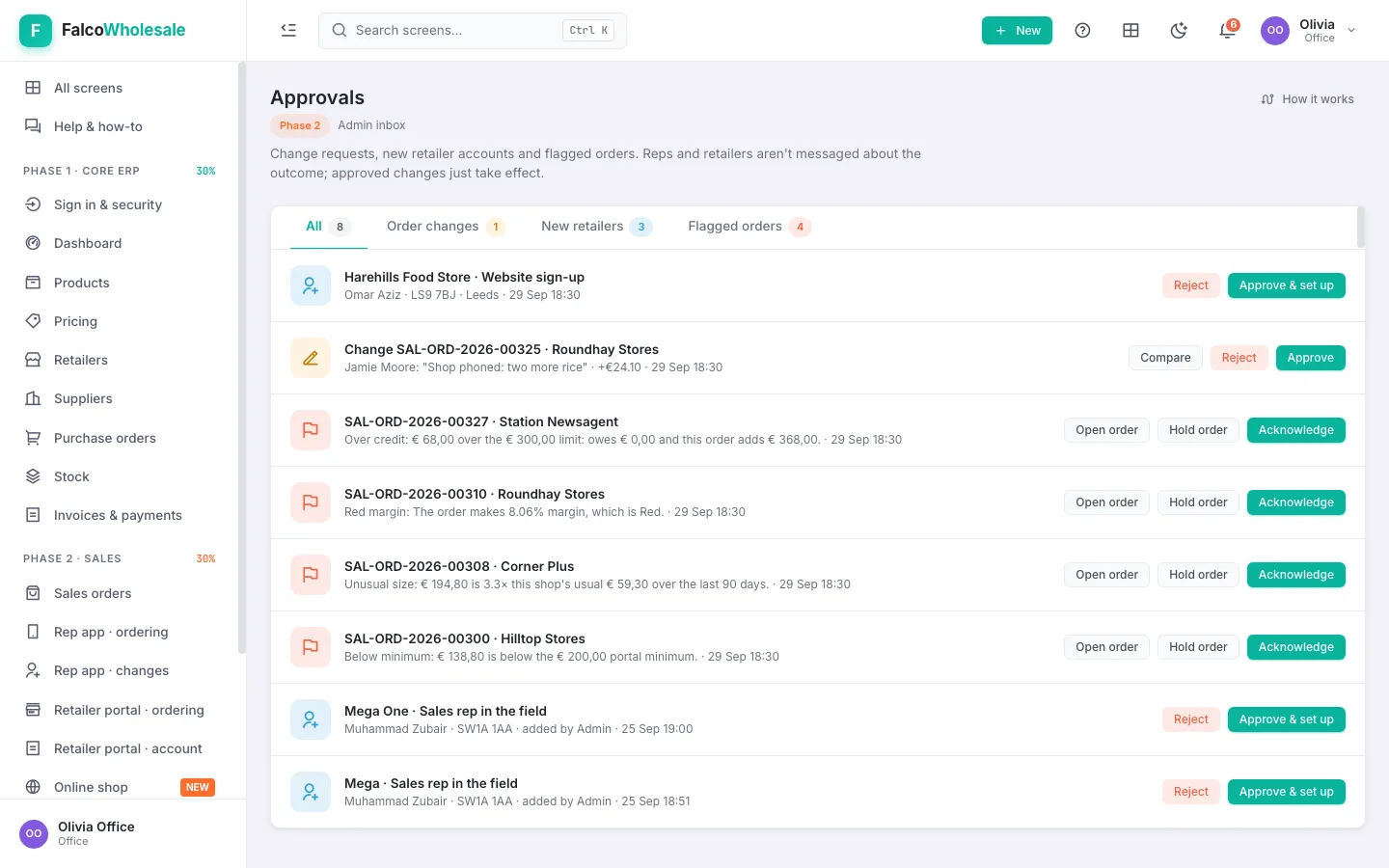
Task: Approve & set up Harehills Food Store
Action: (1286, 285)
